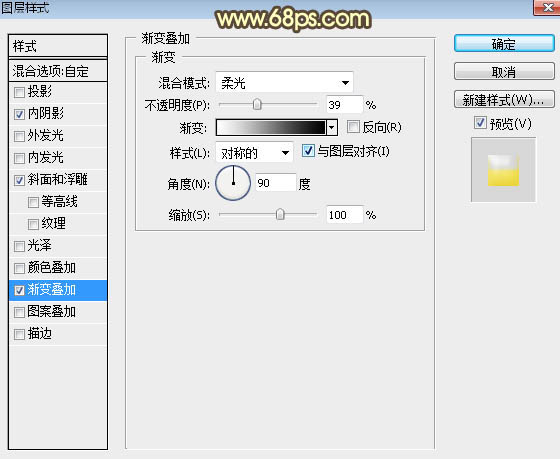Image resolution: width=560 pixels, height=459 pixels.
Task: Expand the 样式 dropdown showing 对称的
Action: (x=254, y=153)
